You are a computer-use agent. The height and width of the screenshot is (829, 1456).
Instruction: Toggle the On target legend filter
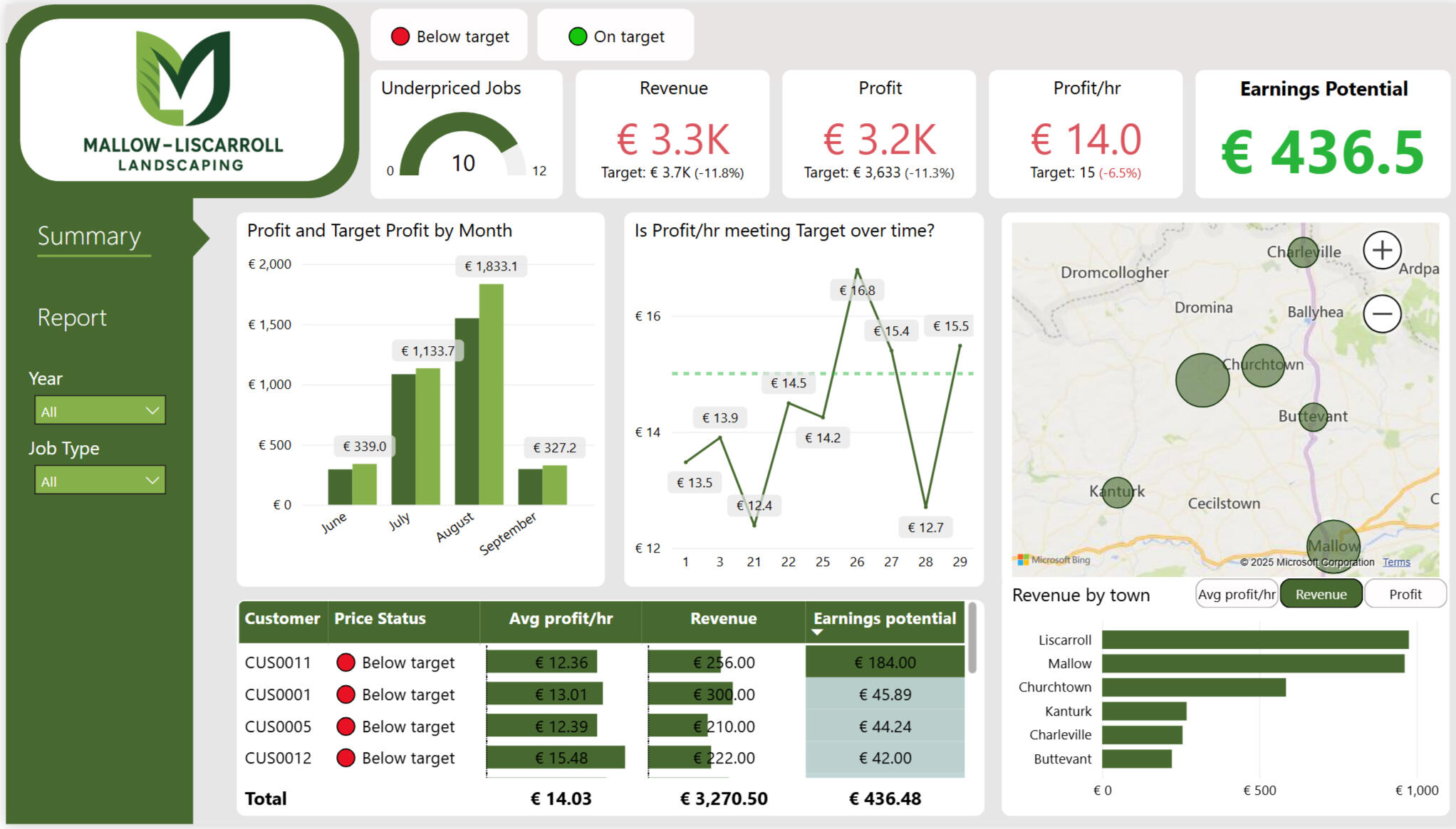coord(616,36)
